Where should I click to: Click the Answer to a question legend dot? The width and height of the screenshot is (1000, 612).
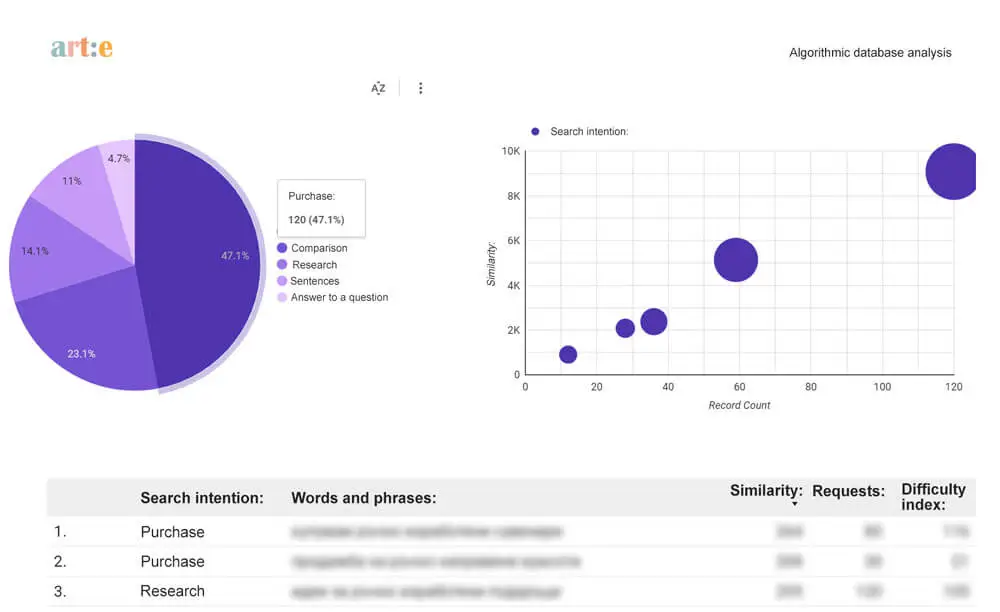coord(283,297)
